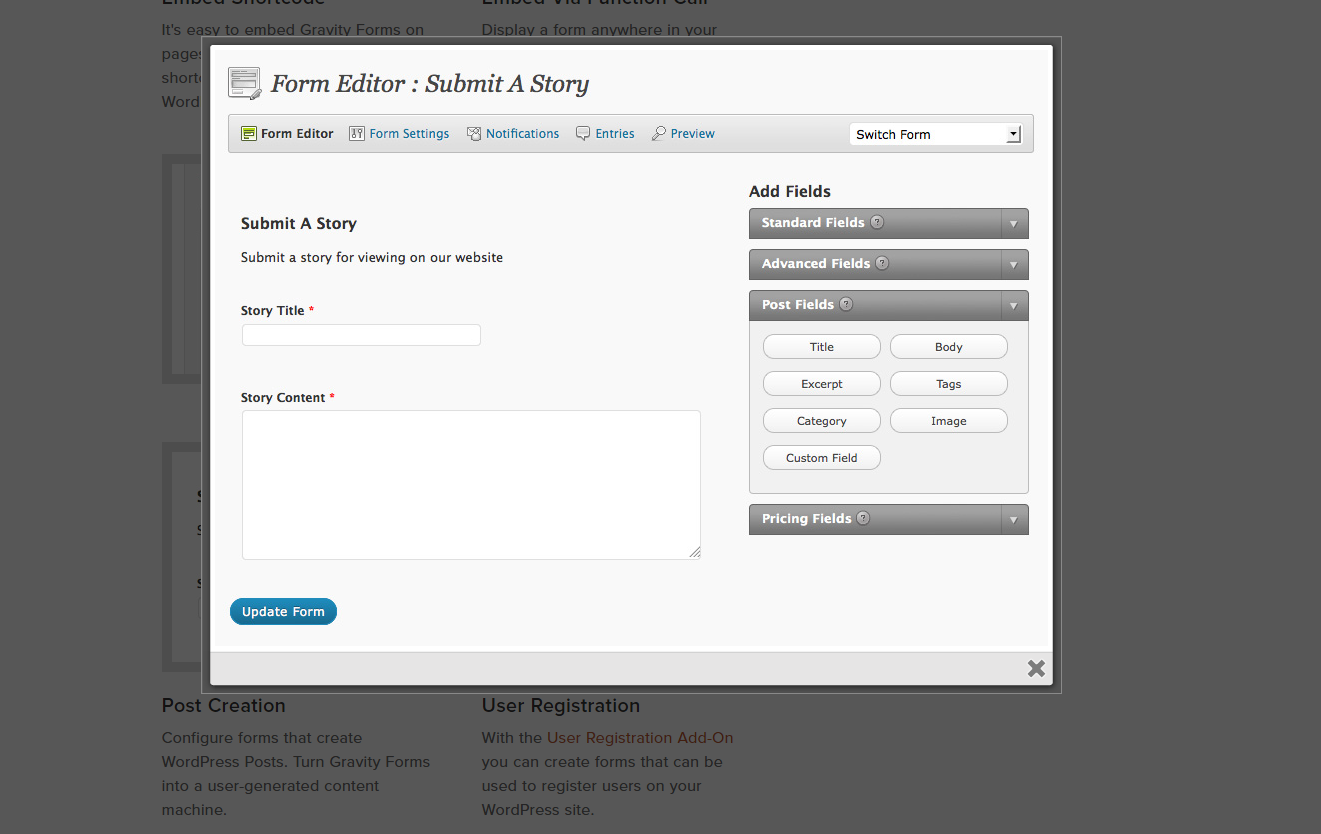This screenshot has width=1321, height=834.
Task: Close the Form Editor modal dialog
Action: (1036, 668)
